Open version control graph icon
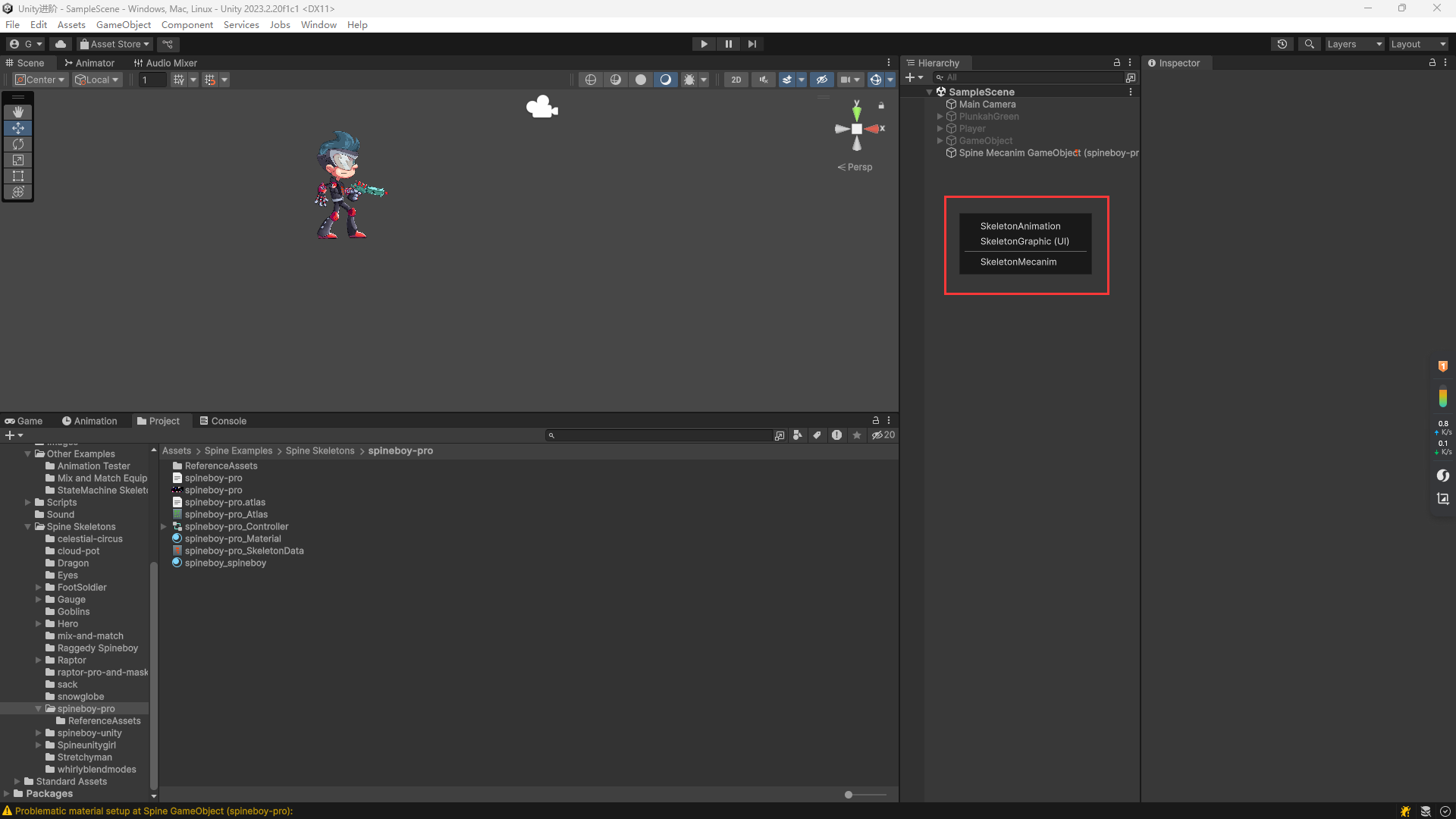Image resolution: width=1456 pixels, height=819 pixels. tap(168, 44)
